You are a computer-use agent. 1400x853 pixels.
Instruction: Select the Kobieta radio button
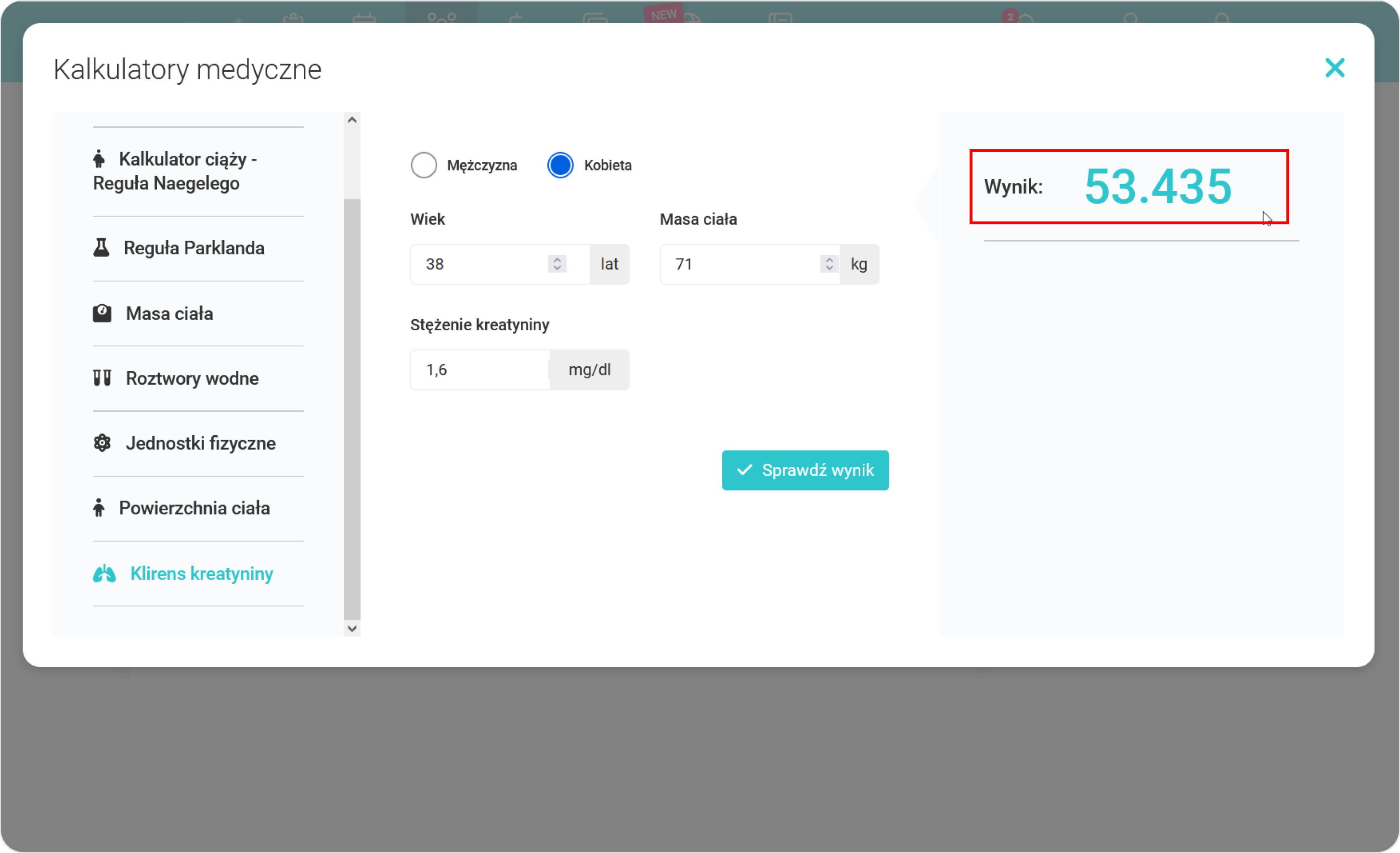(560, 166)
